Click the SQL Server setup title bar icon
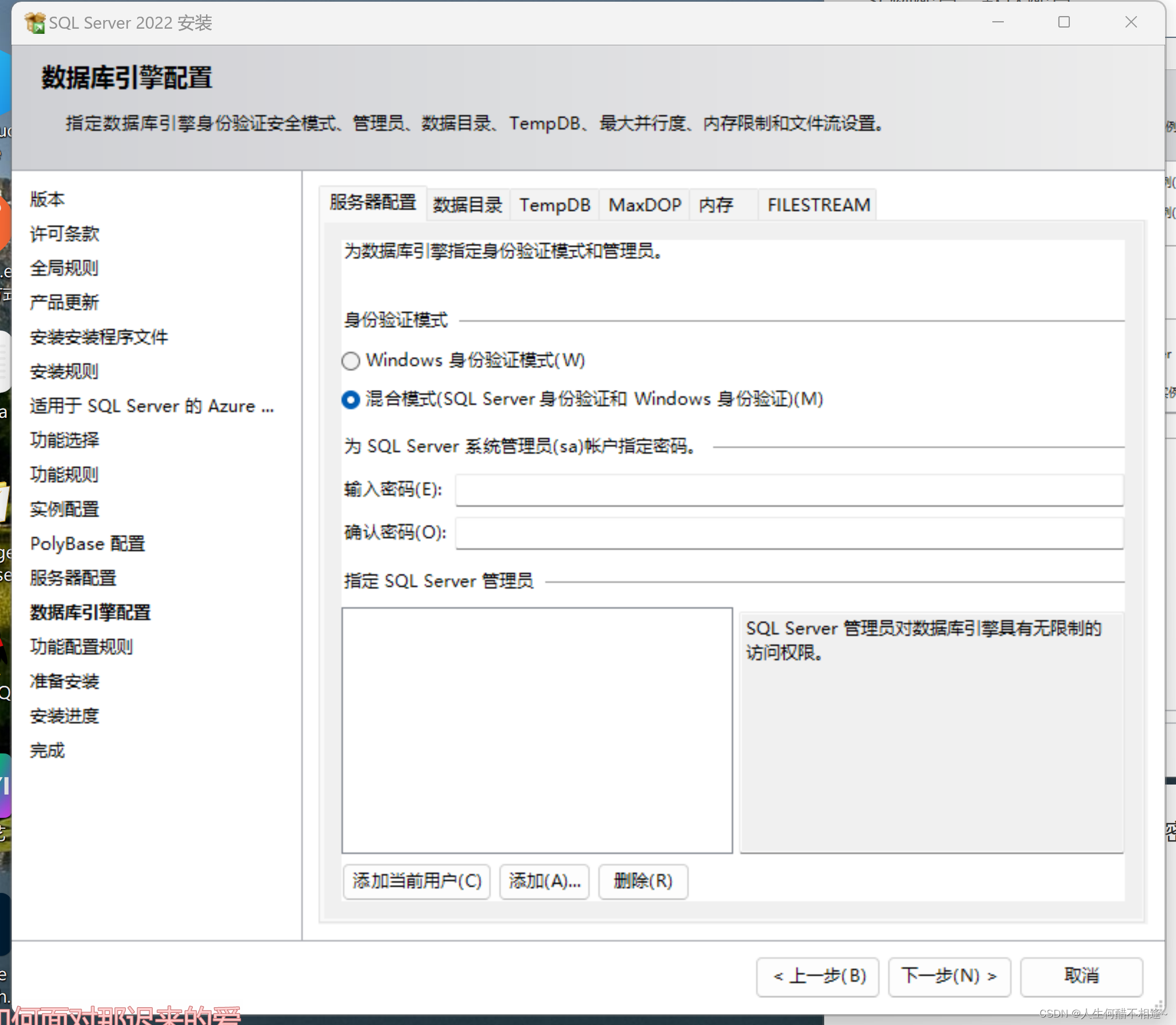This screenshot has width=1176, height=1025. tap(34, 23)
